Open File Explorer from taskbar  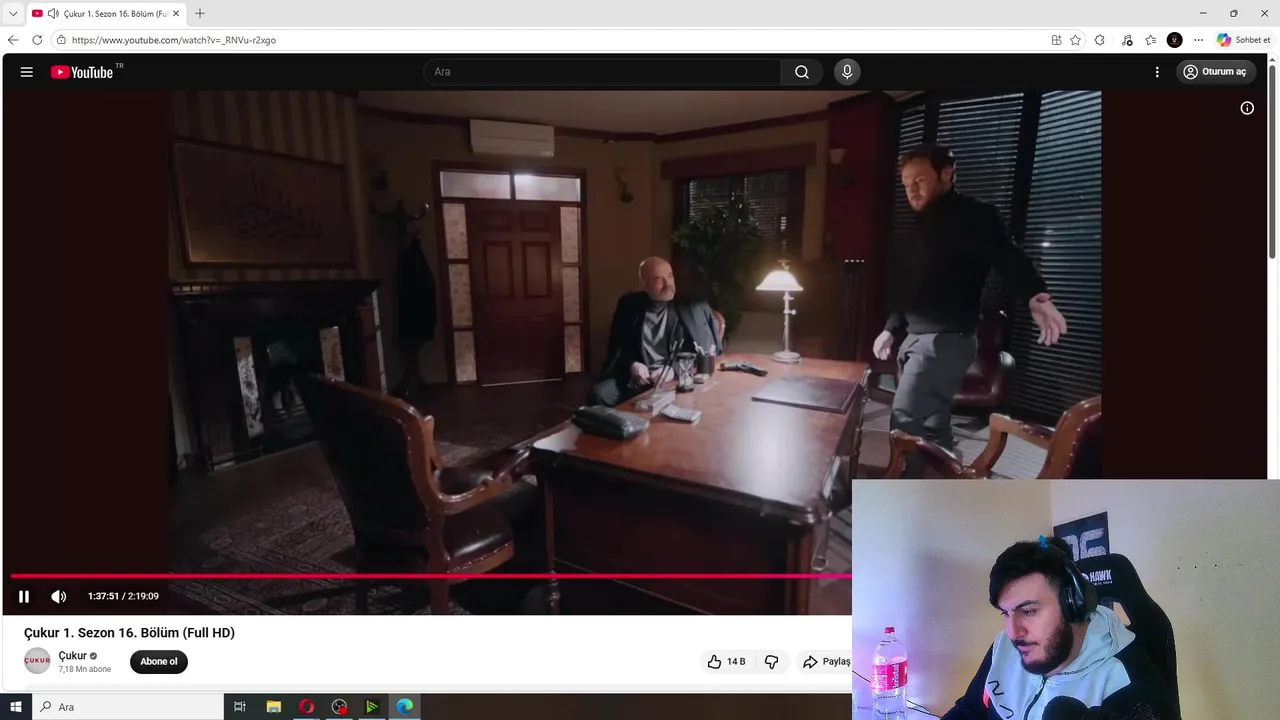click(273, 707)
